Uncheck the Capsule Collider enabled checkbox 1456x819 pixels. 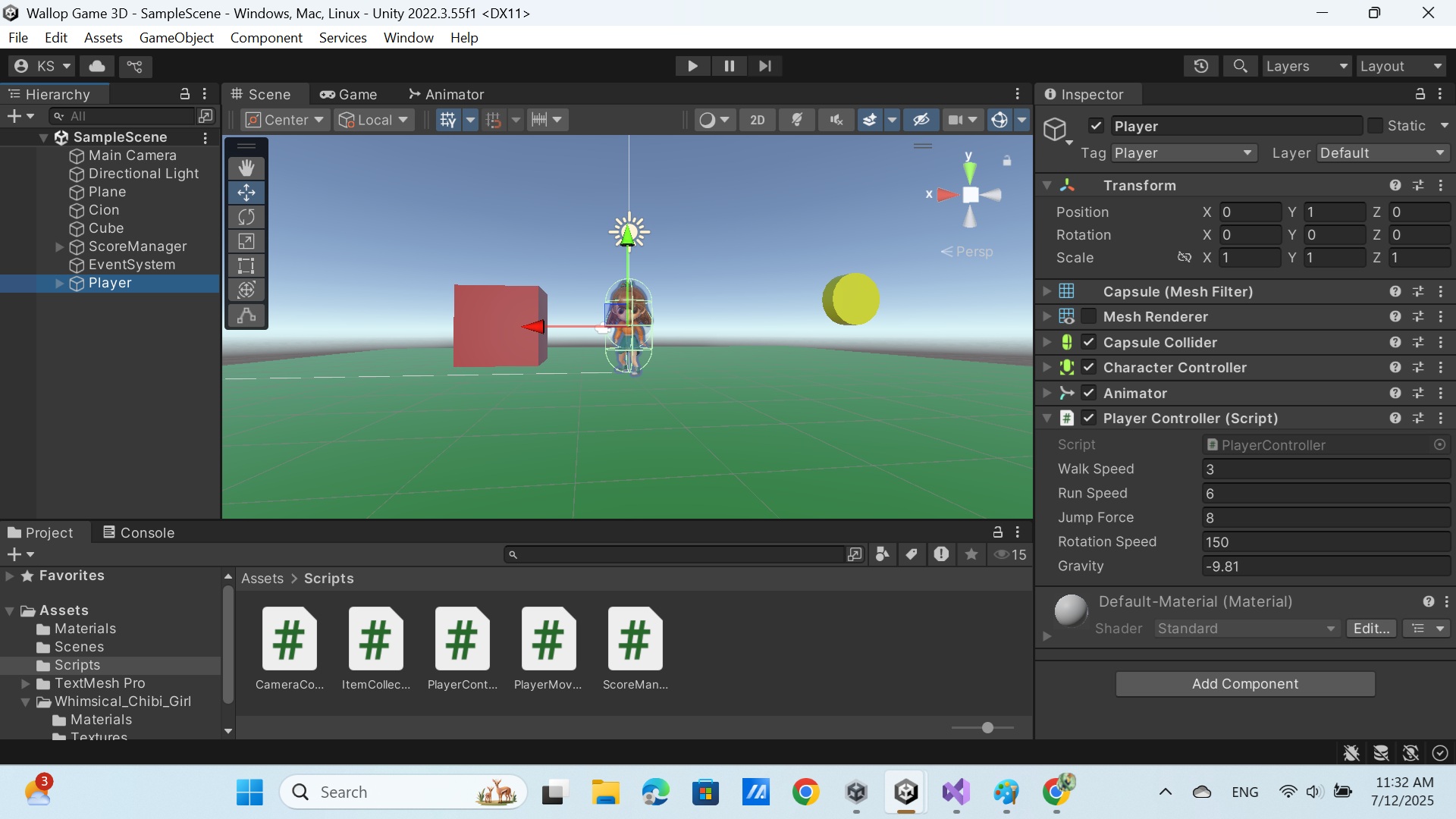(x=1089, y=342)
